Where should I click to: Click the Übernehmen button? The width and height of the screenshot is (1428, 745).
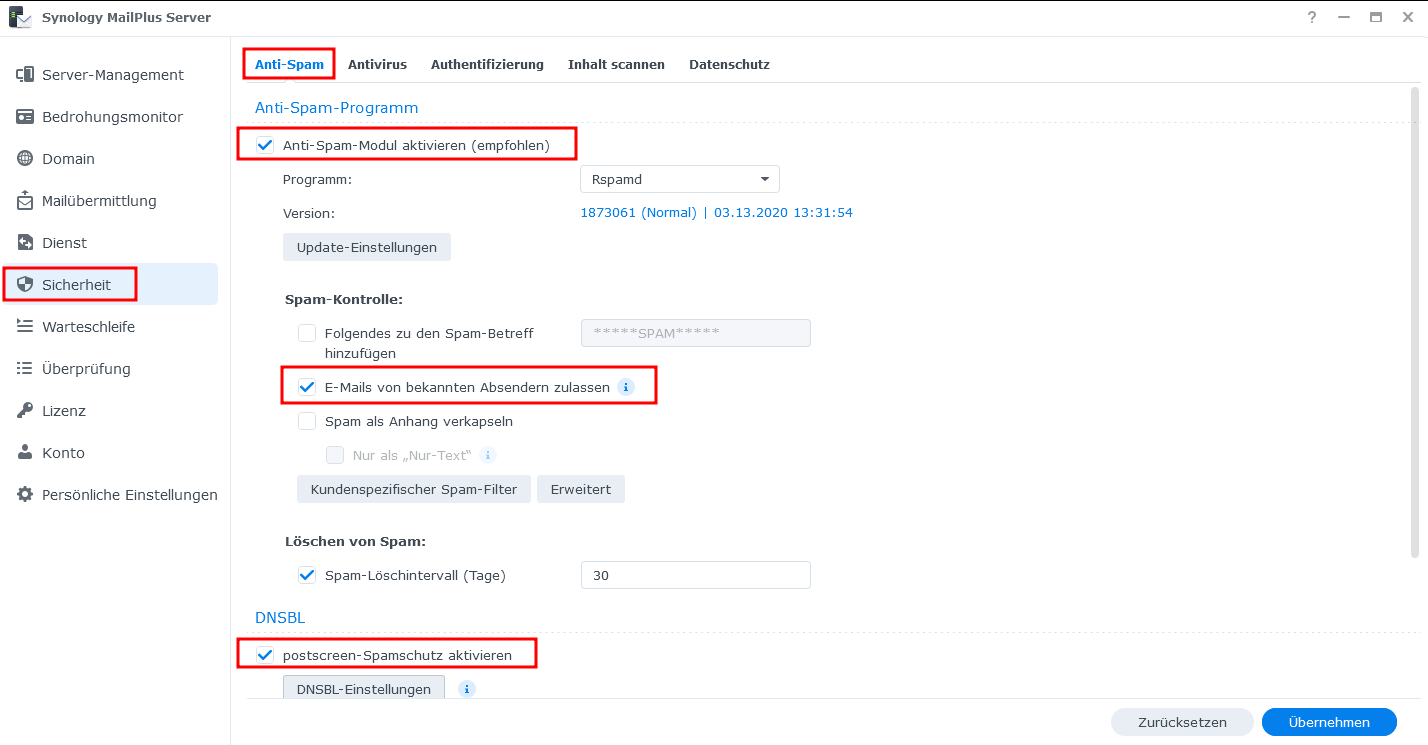click(x=1328, y=722)
